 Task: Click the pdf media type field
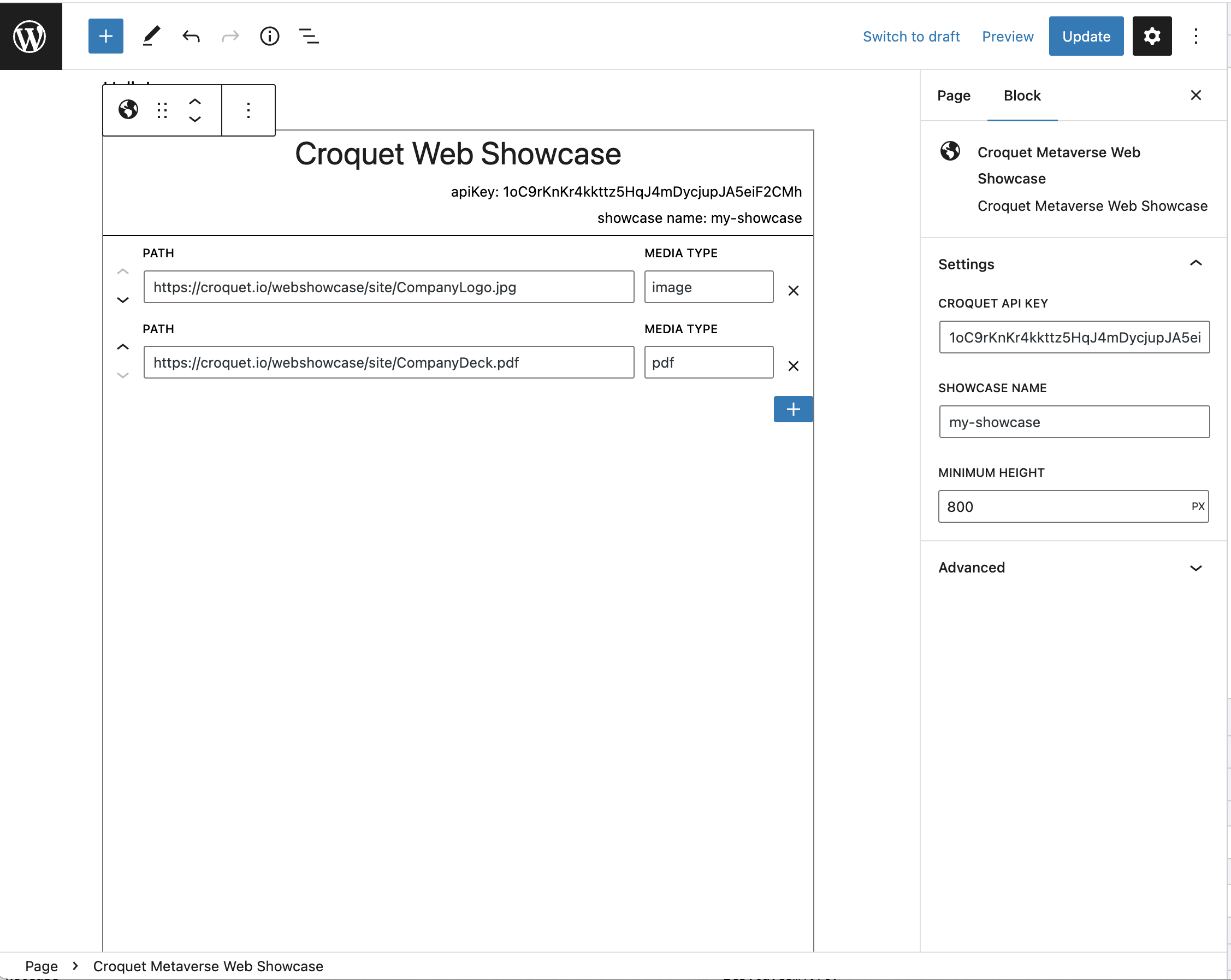[708, 362]
